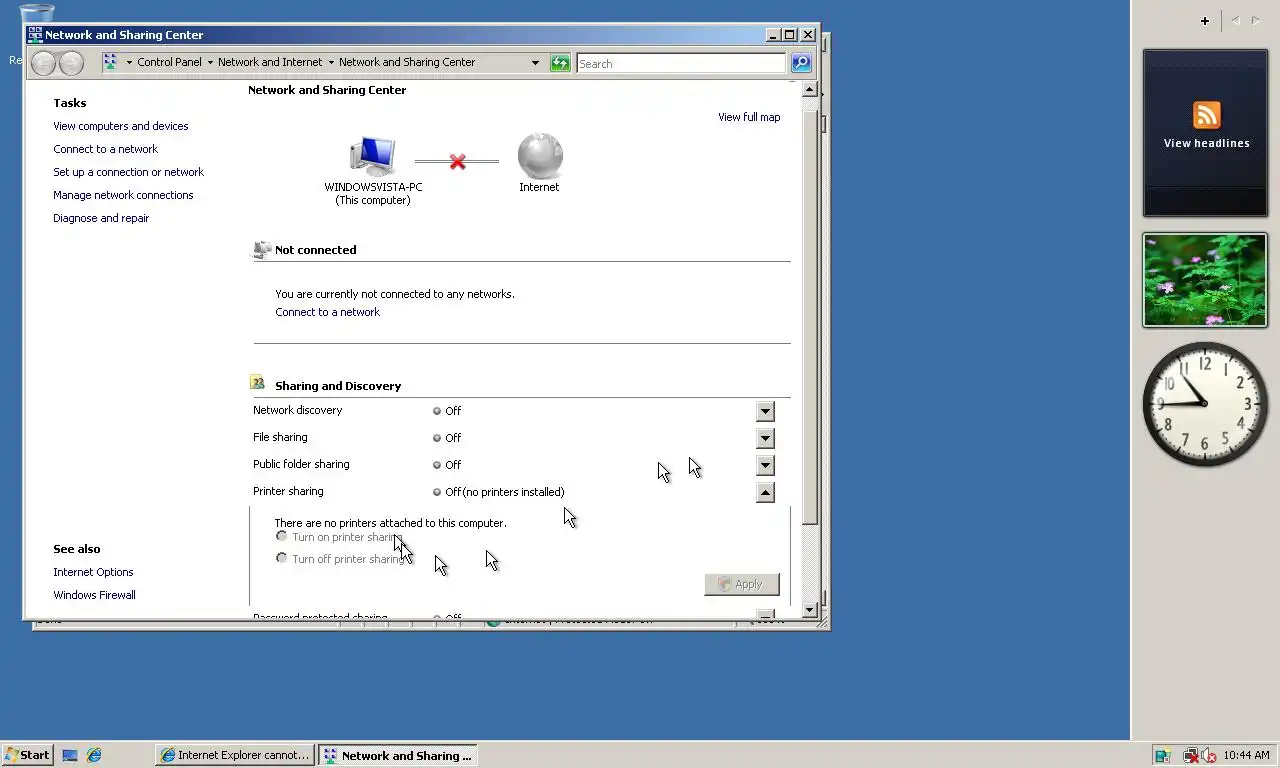Click the 10:44 AM taskbar clock
The height and width of the screenshot is (768, 1280).
click(x=1246, y=755)
